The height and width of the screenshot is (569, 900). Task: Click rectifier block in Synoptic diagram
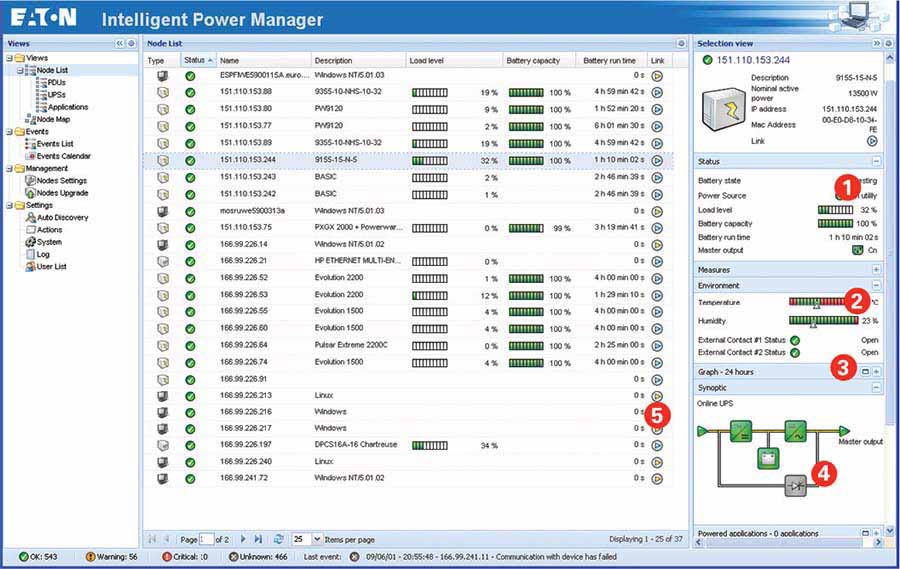coord(741,431)
